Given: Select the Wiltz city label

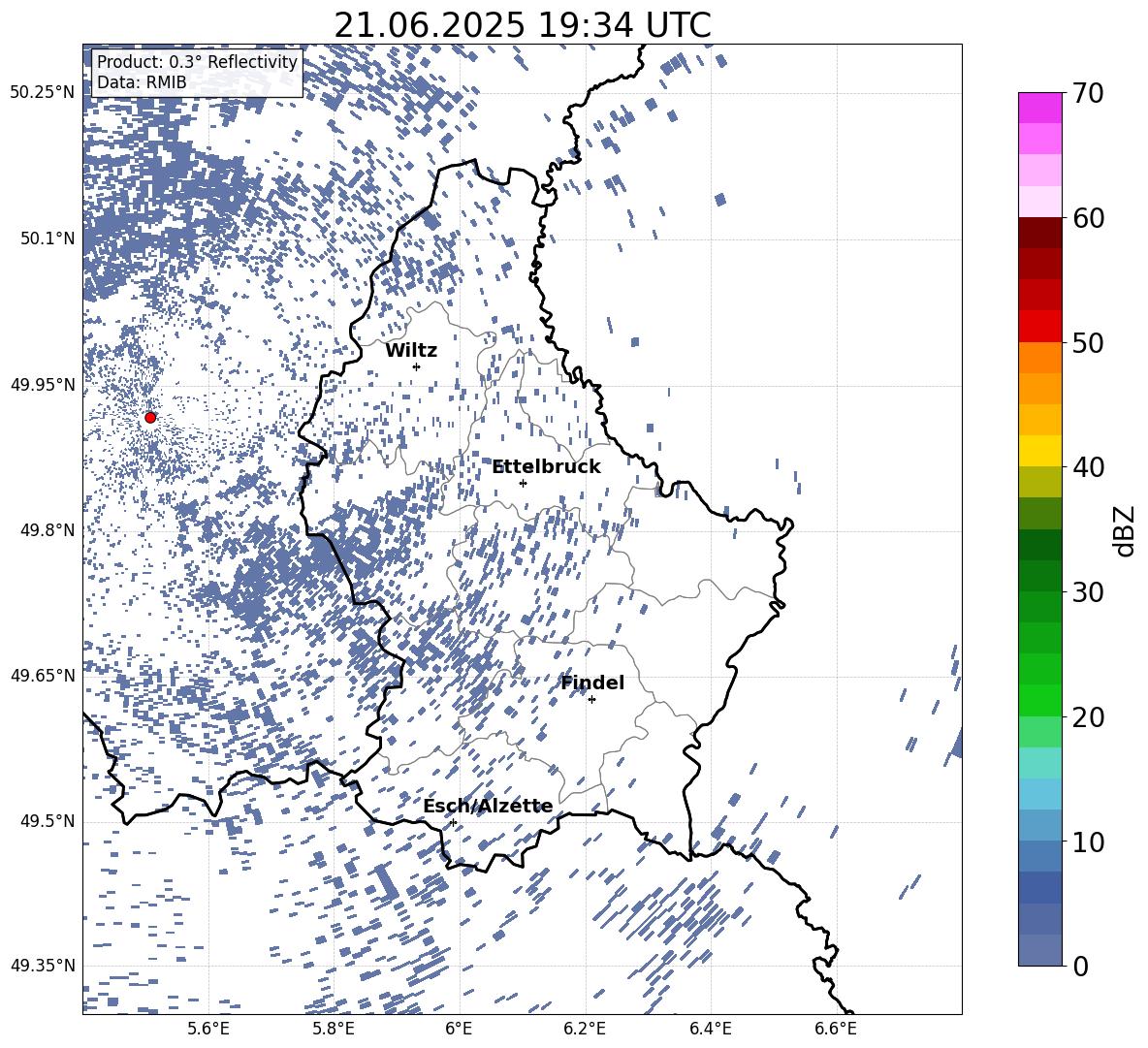Looking at the screenshot, I should tap(411, 351).
